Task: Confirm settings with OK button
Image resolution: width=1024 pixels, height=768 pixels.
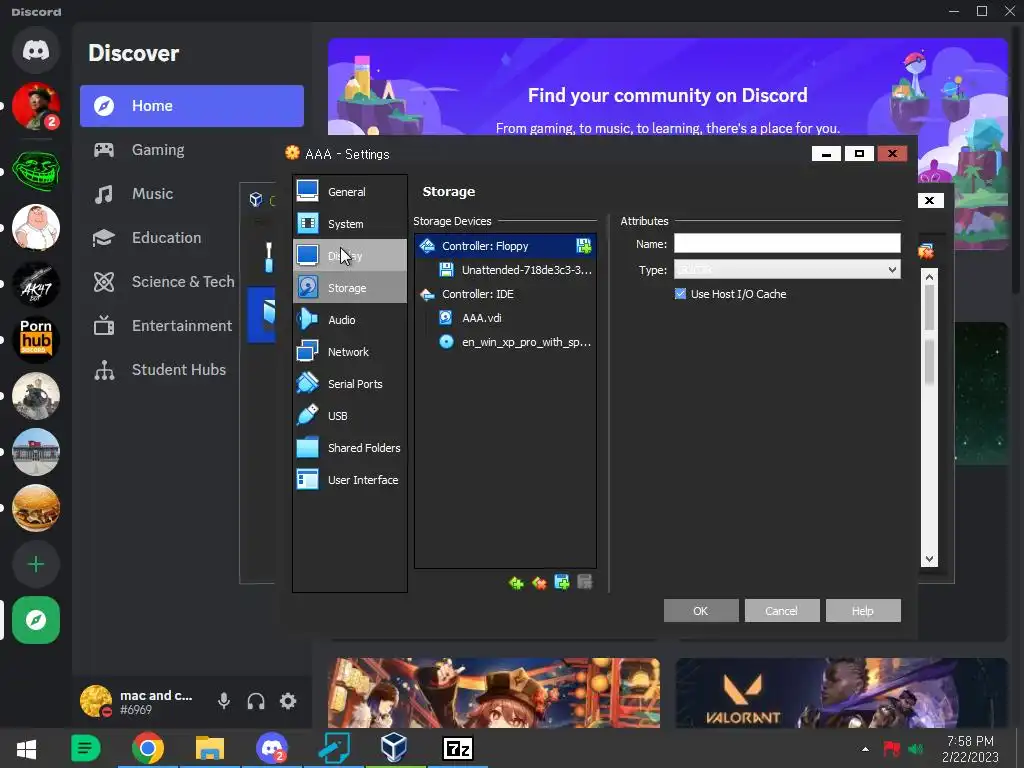Action: tap(701, 611)
